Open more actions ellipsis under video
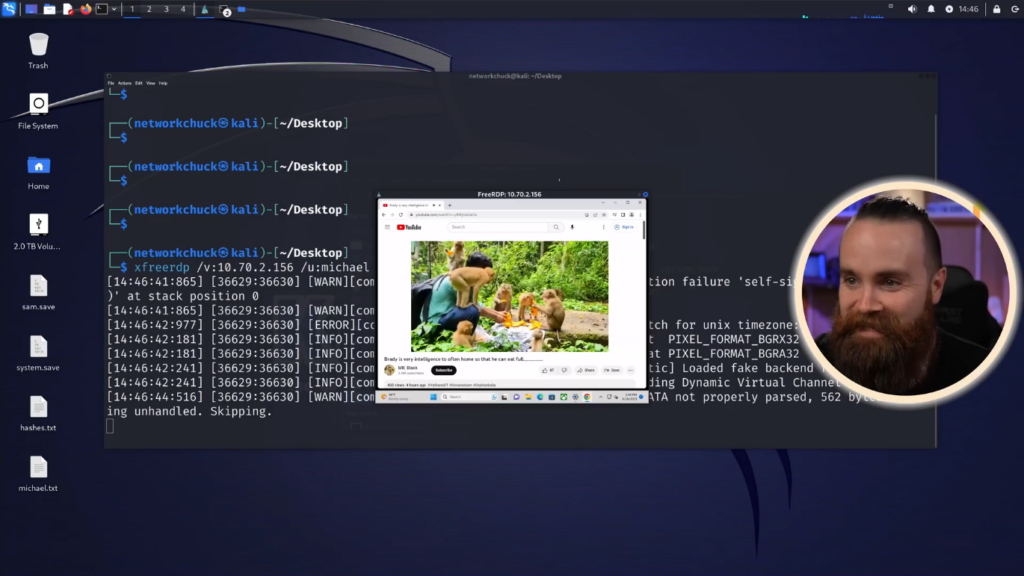The image size is (1024, 576). (630, 370)
